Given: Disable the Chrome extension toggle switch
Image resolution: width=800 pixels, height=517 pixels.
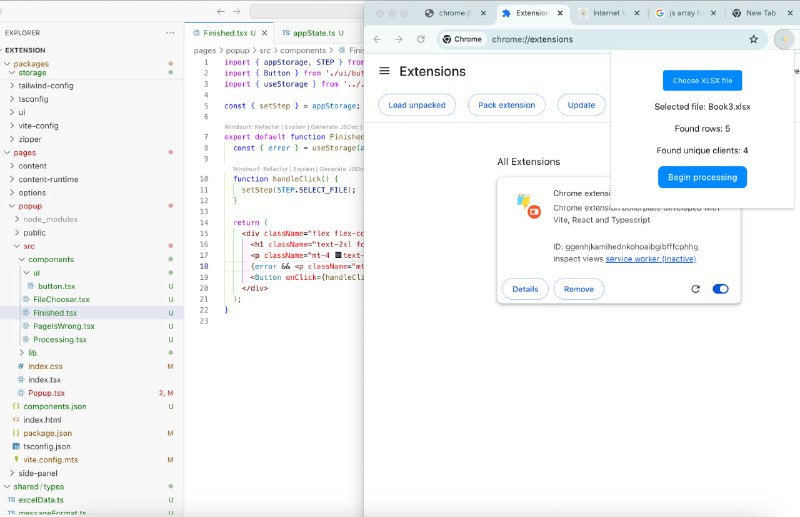Looking at the screenshot, I should coord(720,289).
